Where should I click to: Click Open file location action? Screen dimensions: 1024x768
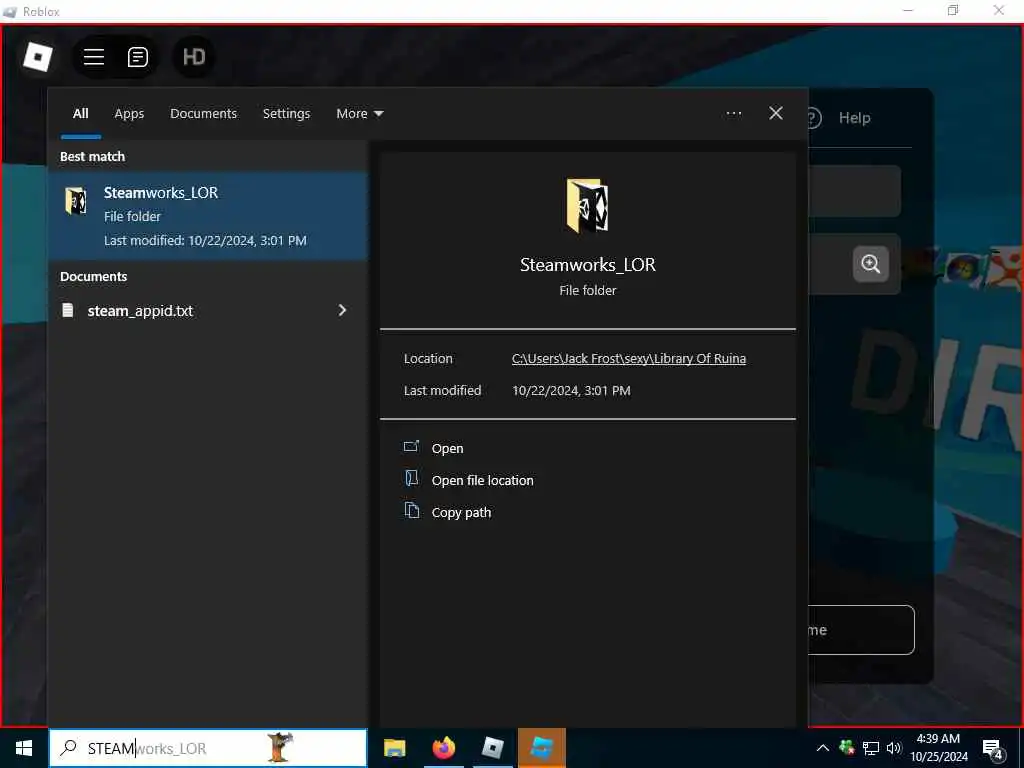483,481
